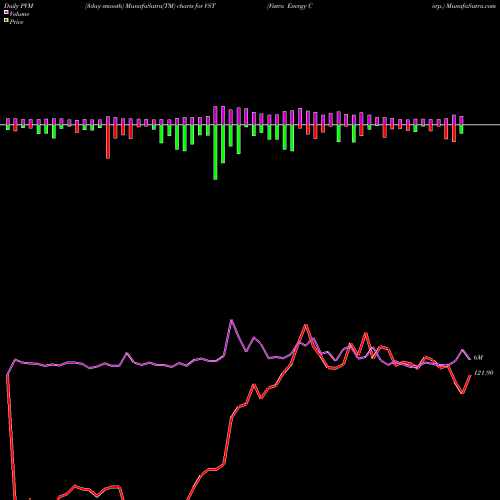The width and height of the screenshot is (500, 500).
Task: Click the '(Vistra Energy C' company name text
Action: [290, 6]
